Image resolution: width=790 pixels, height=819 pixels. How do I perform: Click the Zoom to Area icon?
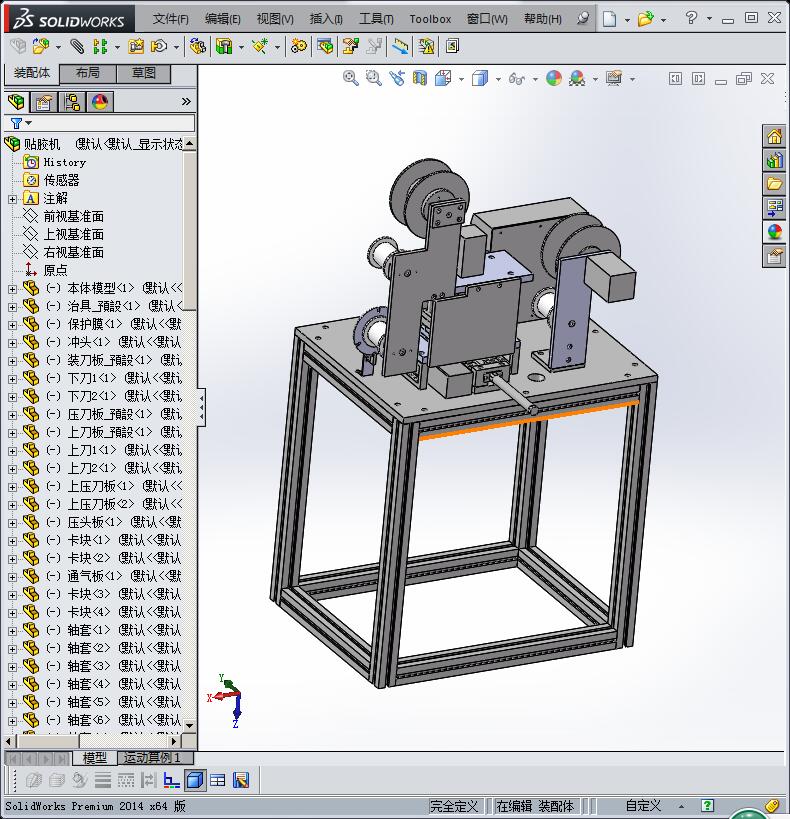point(374,78)
